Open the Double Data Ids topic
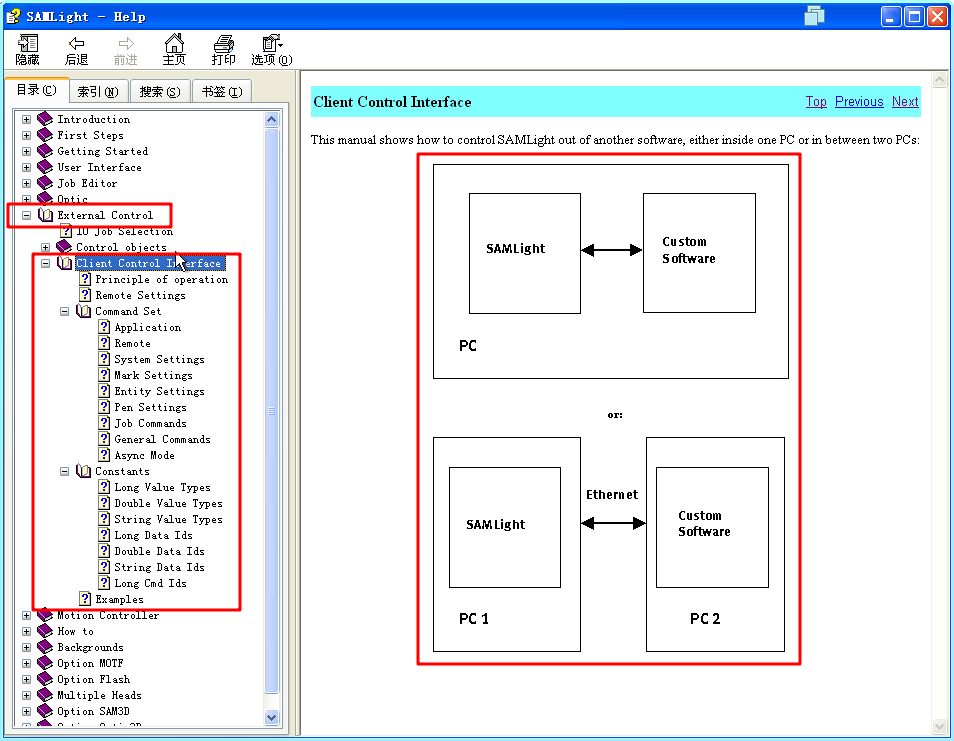This screenshot has width=954, height=741. point(159,551)
